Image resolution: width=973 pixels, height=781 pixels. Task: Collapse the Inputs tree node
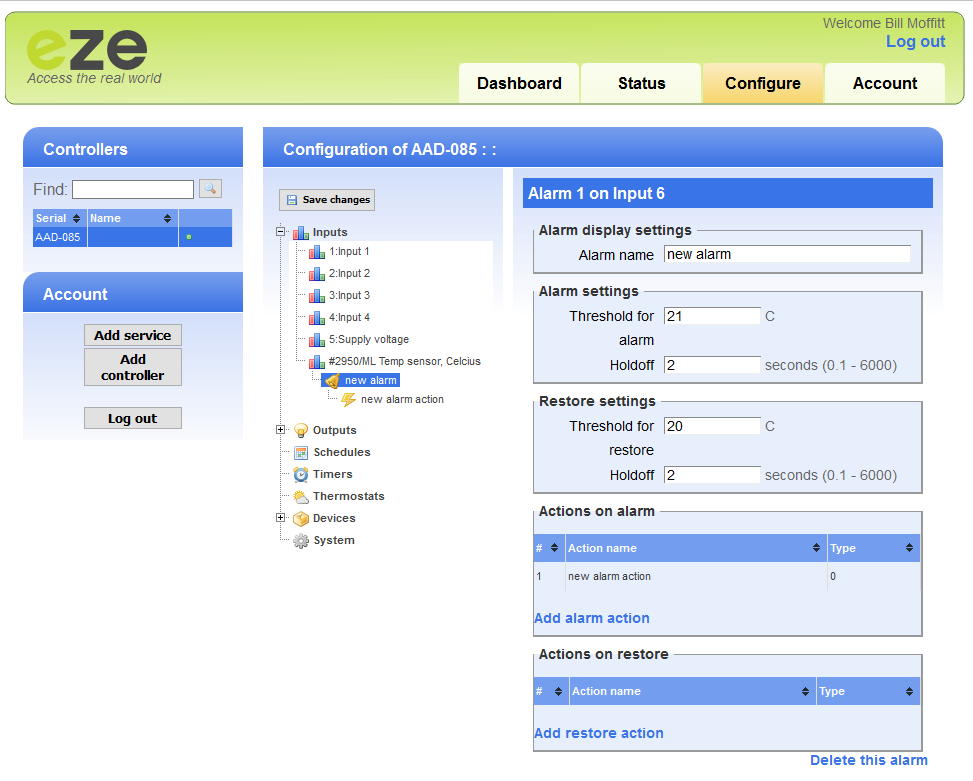(281, 231)
